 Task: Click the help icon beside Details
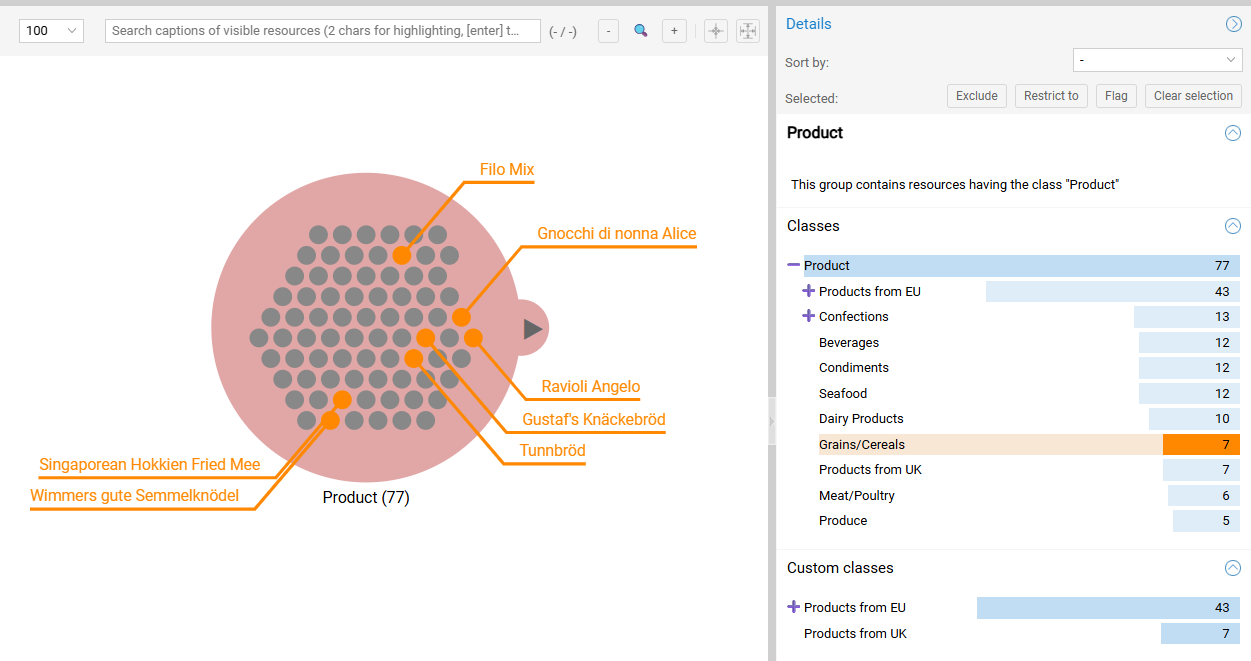[x=1233, y=24]
